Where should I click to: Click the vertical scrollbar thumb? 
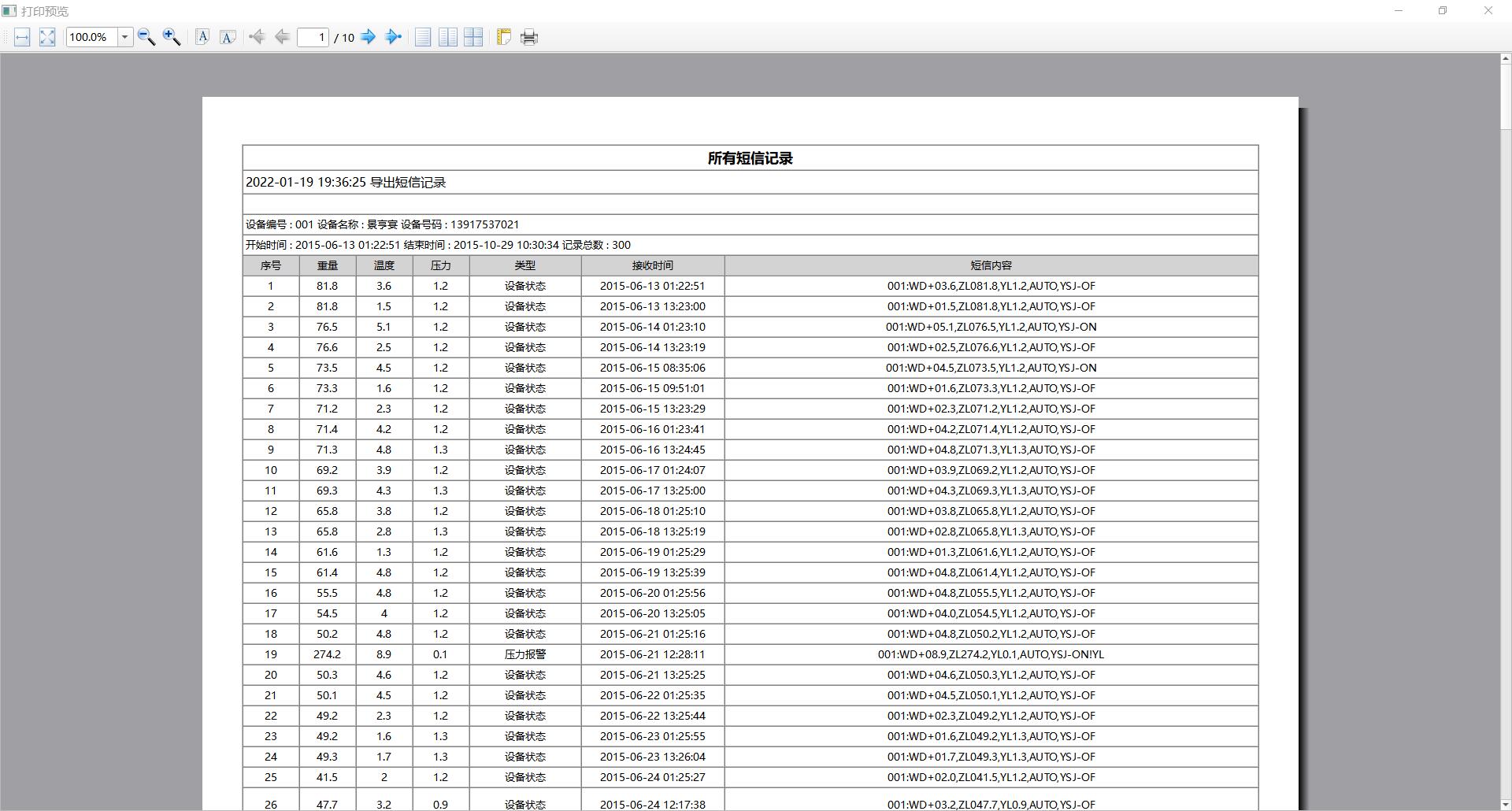click(1506, 98)
